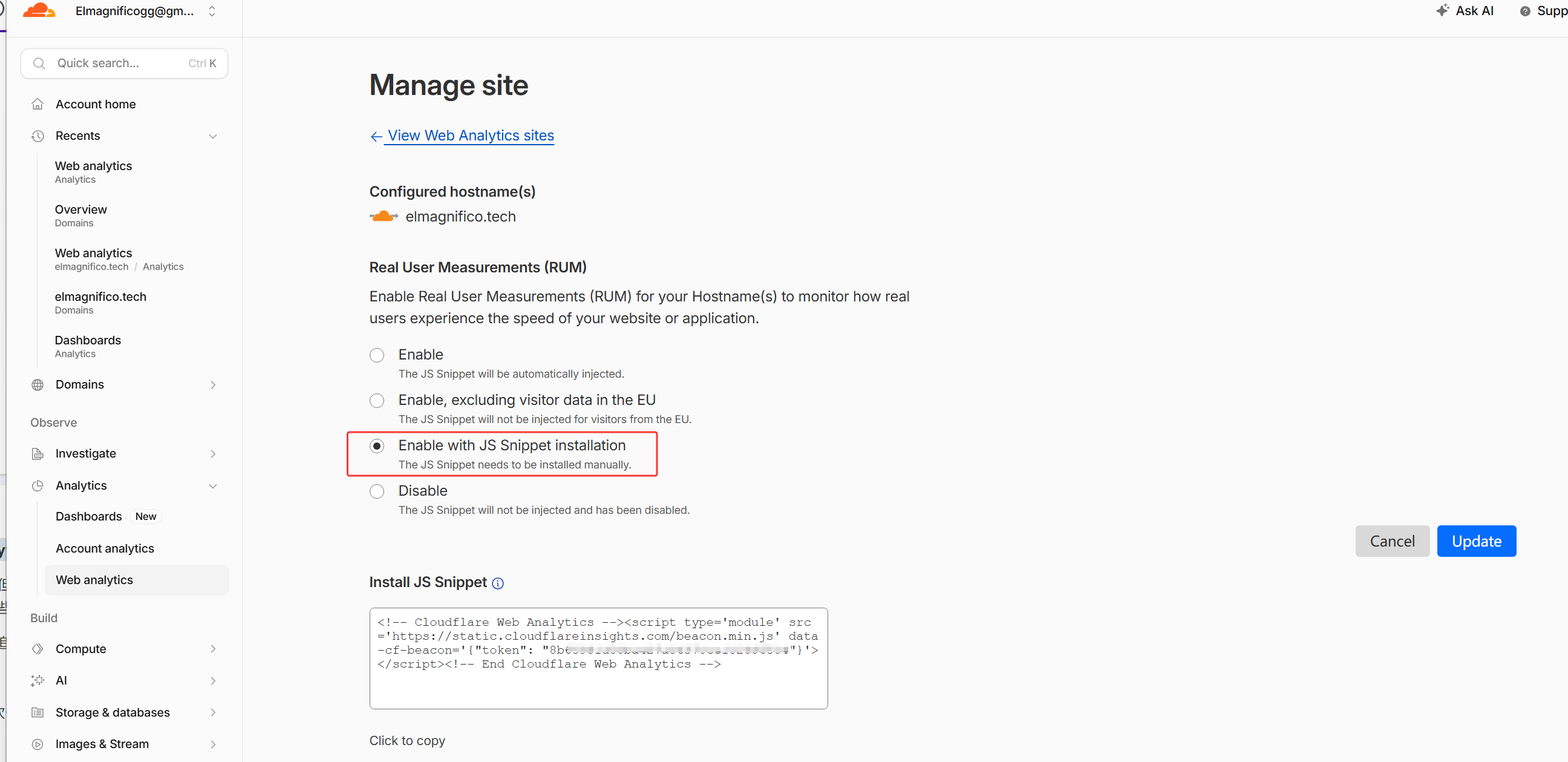
Task: Open recent elmagnifico.tech Domains entry
Action: click(100, 303)
